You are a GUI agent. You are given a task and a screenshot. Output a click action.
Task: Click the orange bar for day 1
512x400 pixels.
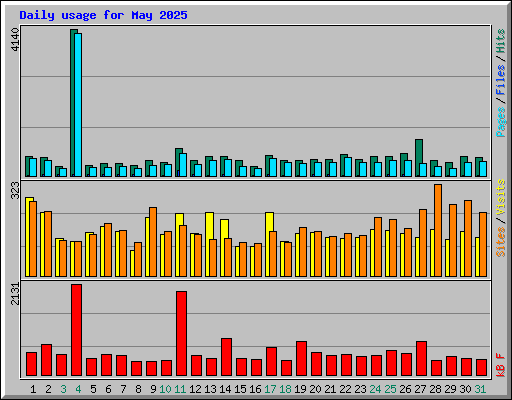click(x=33, y=239)
